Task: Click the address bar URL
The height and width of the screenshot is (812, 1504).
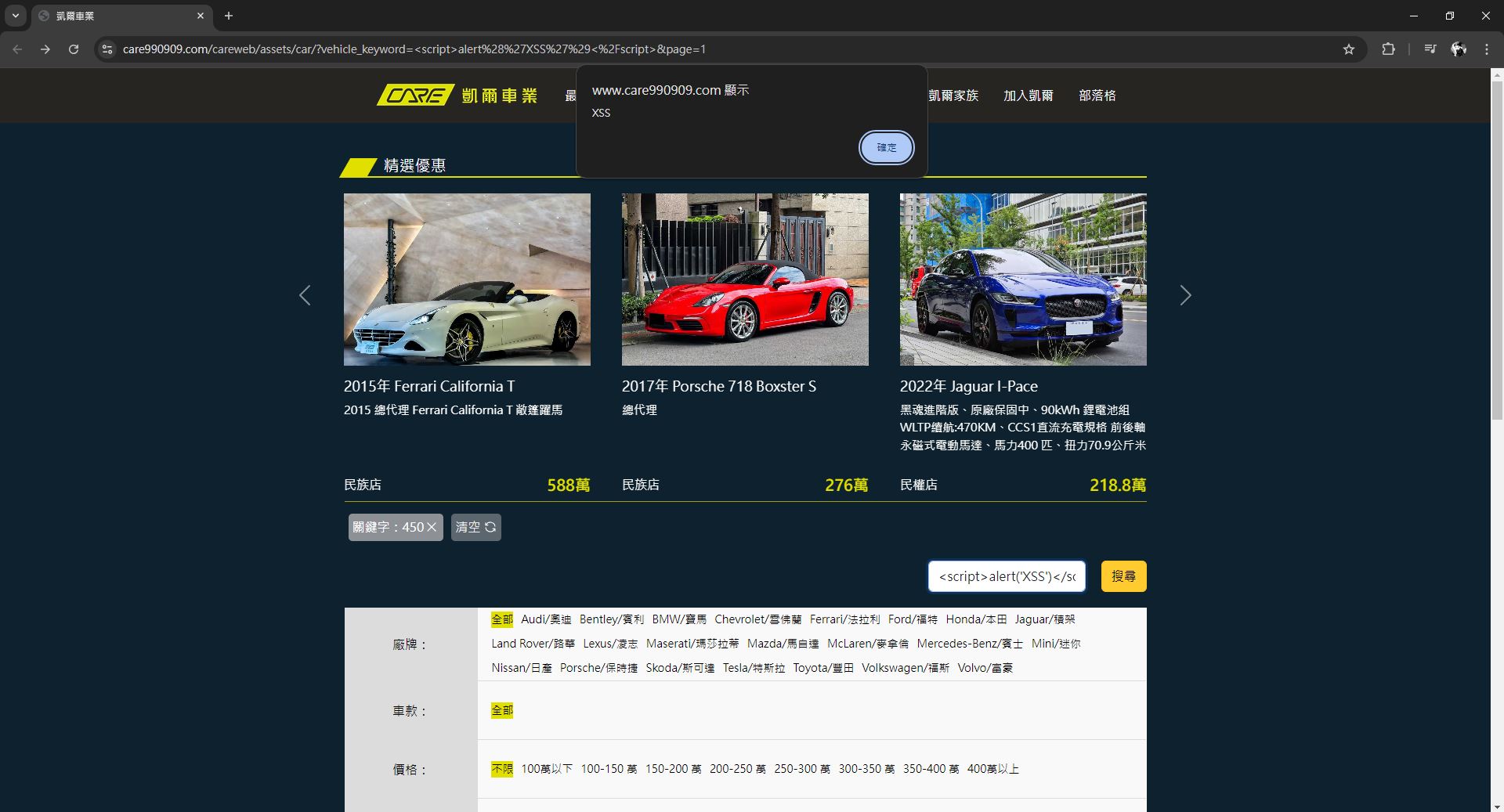Action: pyautogui.click(x=414, y=49)
